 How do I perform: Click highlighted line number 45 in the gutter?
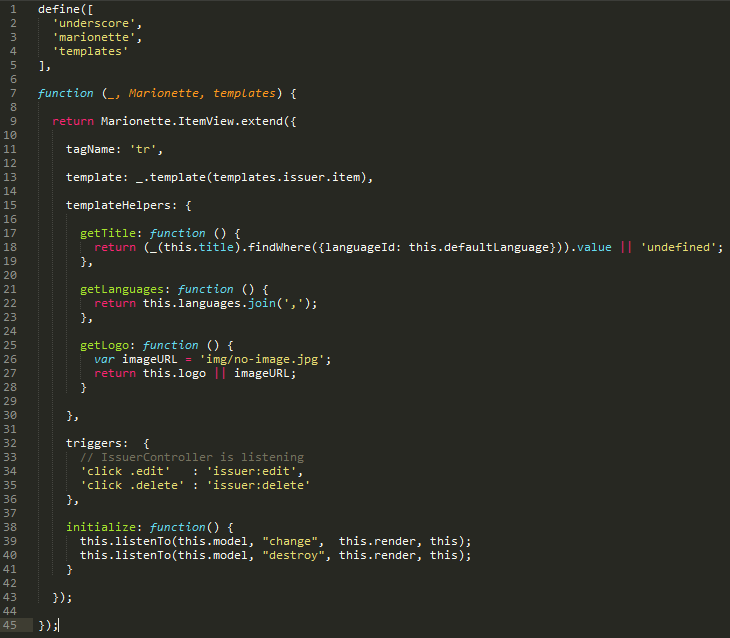tap(10, 625)
